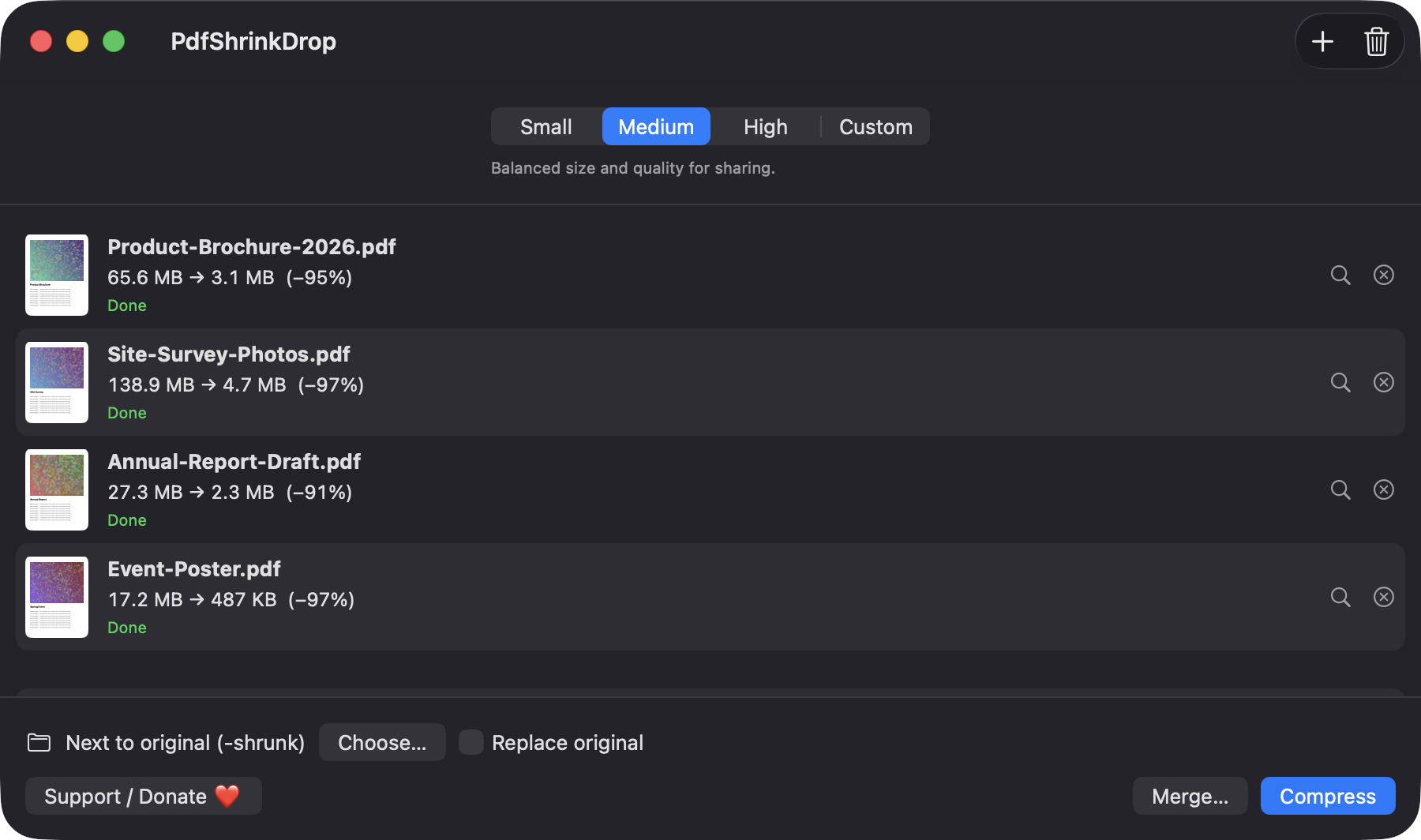Open the Event-Poster.pdf thumbnail
Viewport: 1421px width, 840px height.
(57, 597)
